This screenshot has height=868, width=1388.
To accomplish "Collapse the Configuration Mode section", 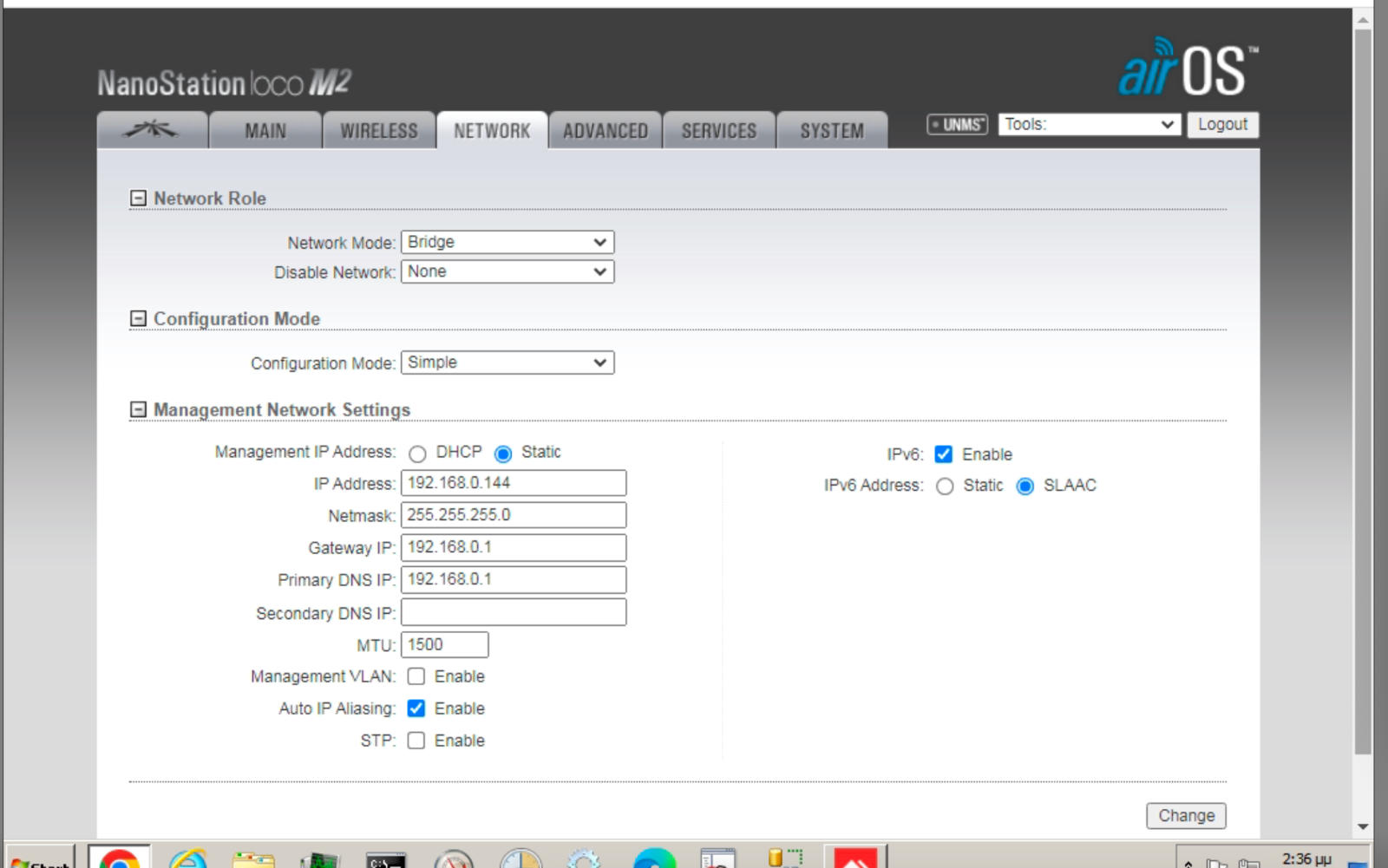I will (x=138, y=319).
